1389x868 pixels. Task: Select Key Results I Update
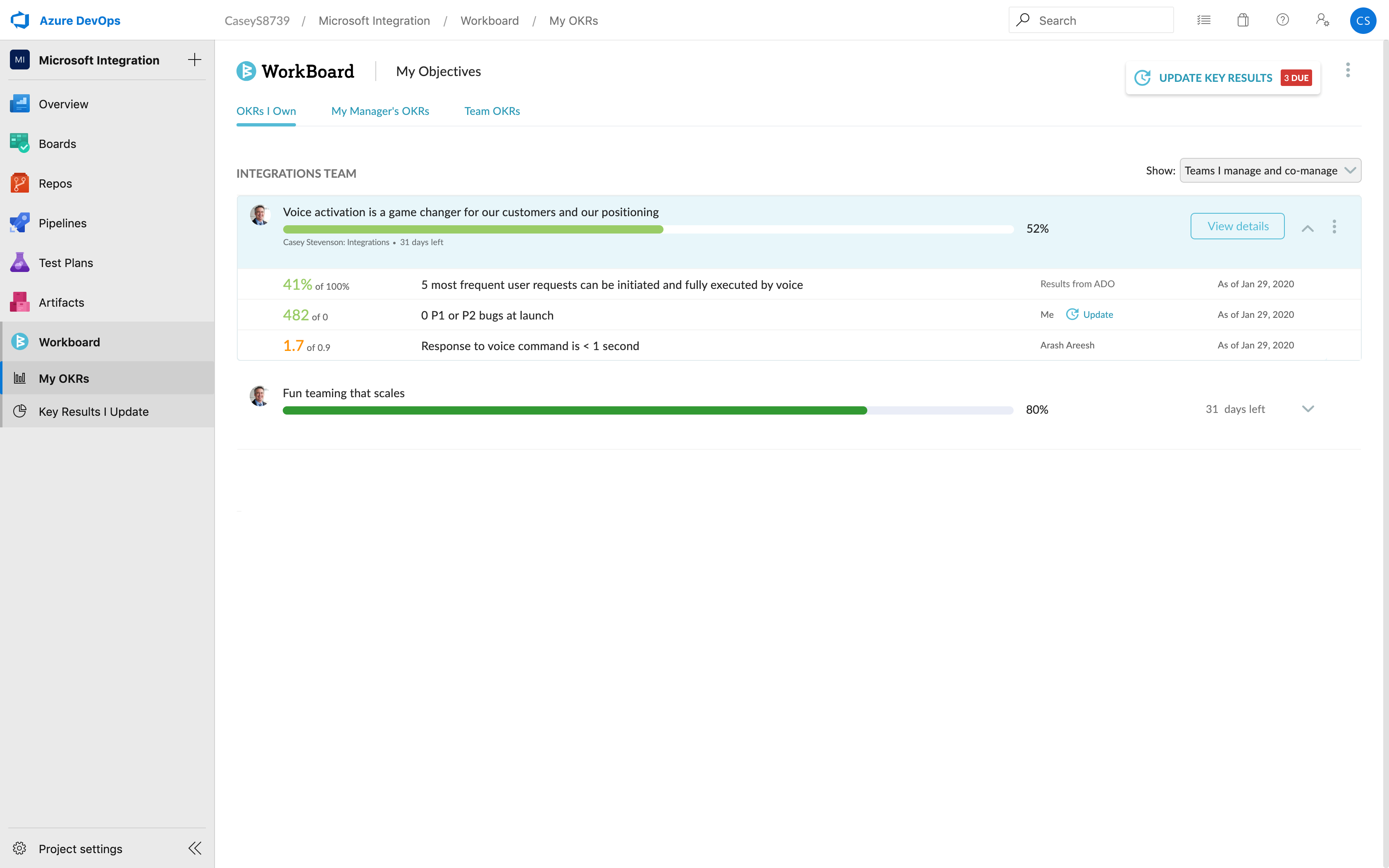point(93,412)
